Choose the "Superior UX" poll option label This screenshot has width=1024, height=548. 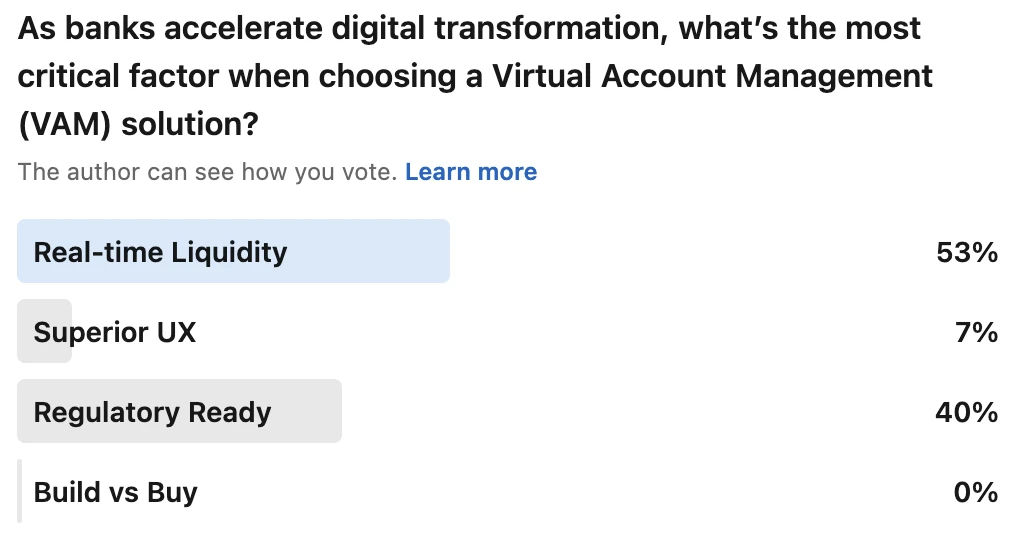[x=115, y=332]
